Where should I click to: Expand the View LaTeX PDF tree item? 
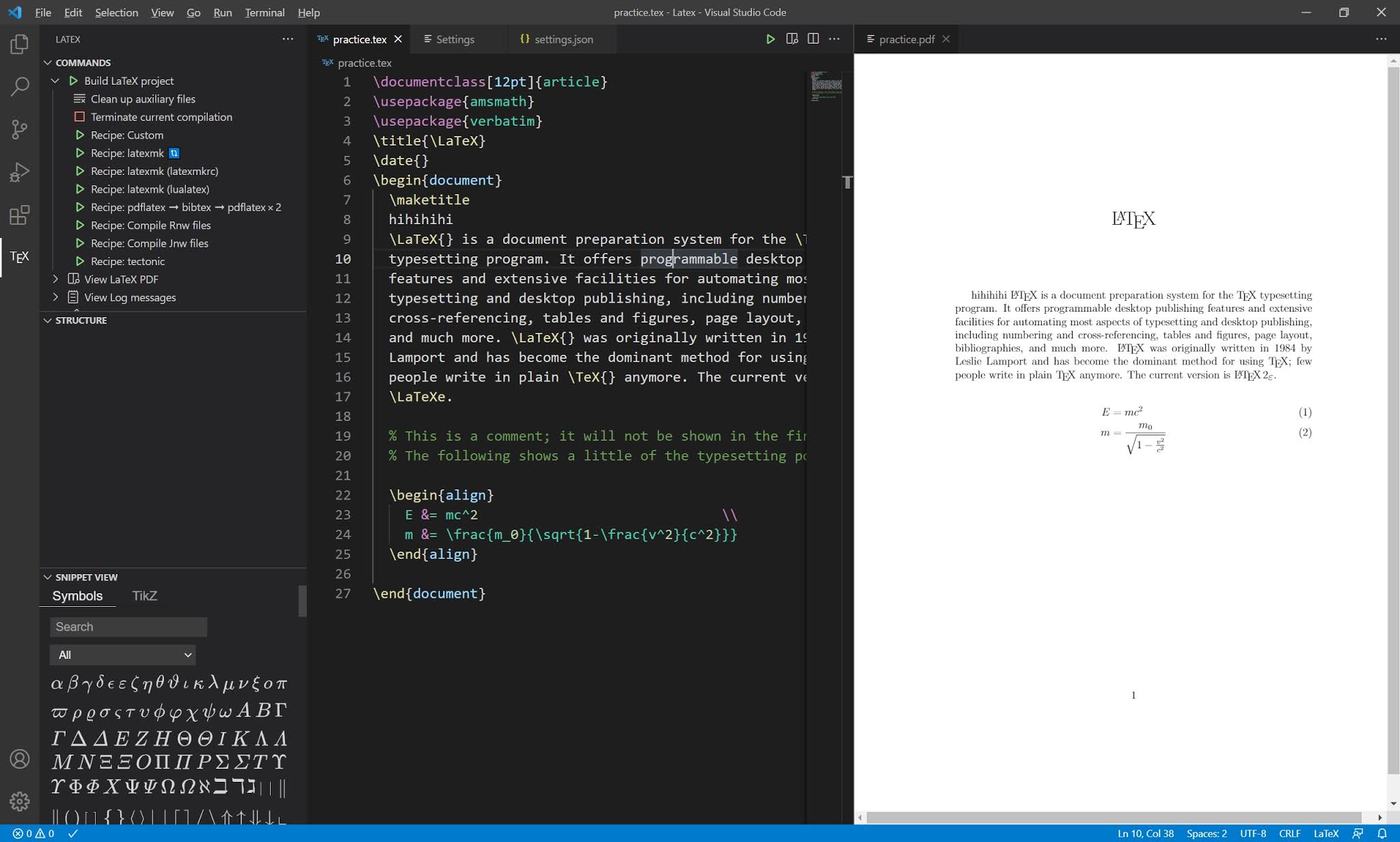(x=56, y=279)
